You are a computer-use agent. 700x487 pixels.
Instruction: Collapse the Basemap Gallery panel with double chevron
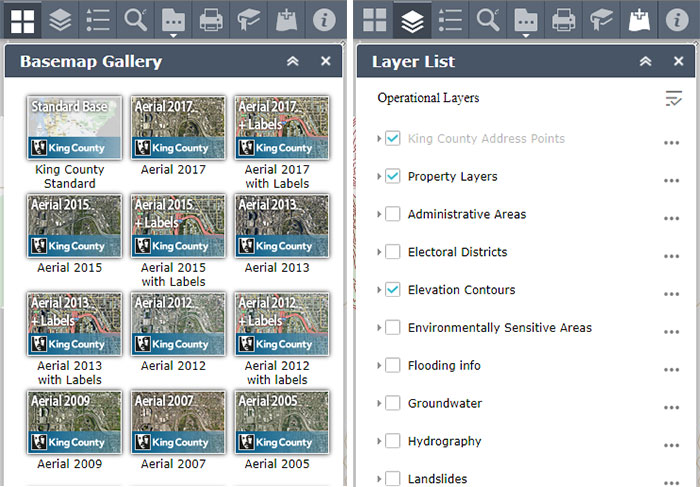point(293,62)
